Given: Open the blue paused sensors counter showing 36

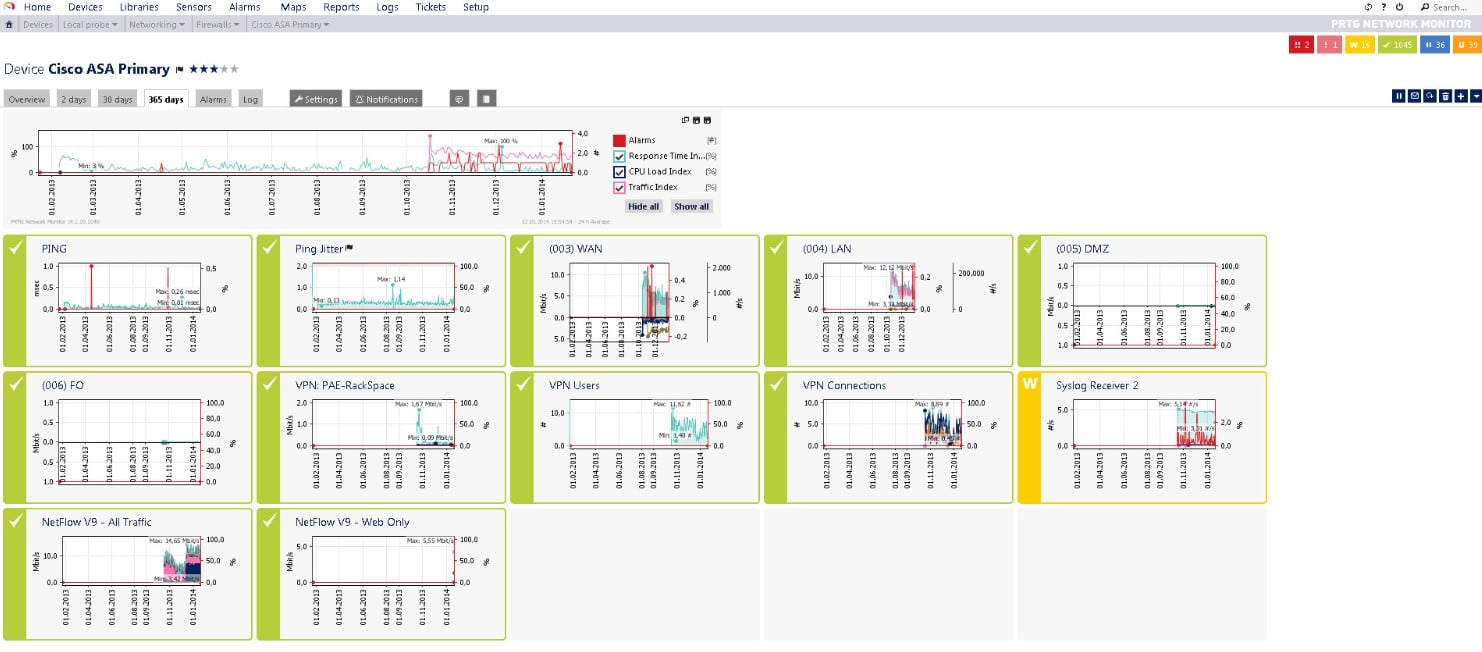Looking at the screenshot, I should pos(1435,44).
